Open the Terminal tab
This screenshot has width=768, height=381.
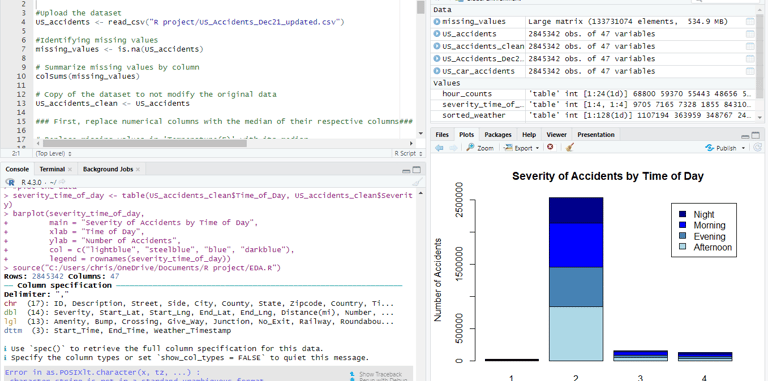(55, 169)
